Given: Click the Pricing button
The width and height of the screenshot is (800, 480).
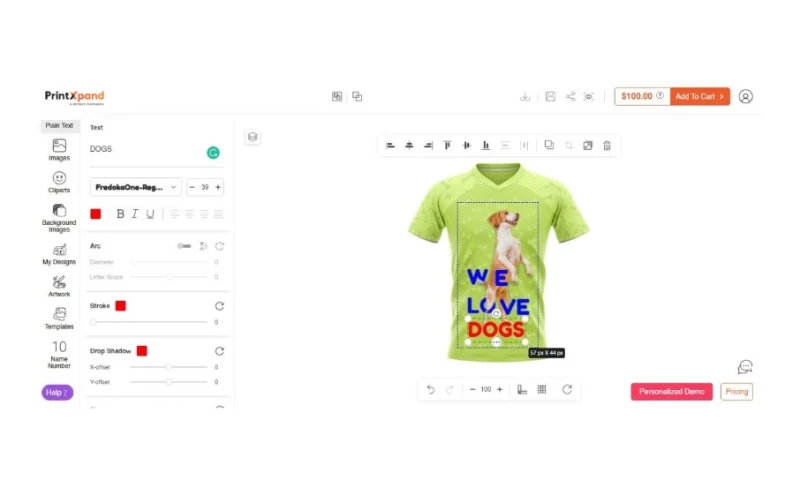Looking at the screenshot, I should (736, 392).
